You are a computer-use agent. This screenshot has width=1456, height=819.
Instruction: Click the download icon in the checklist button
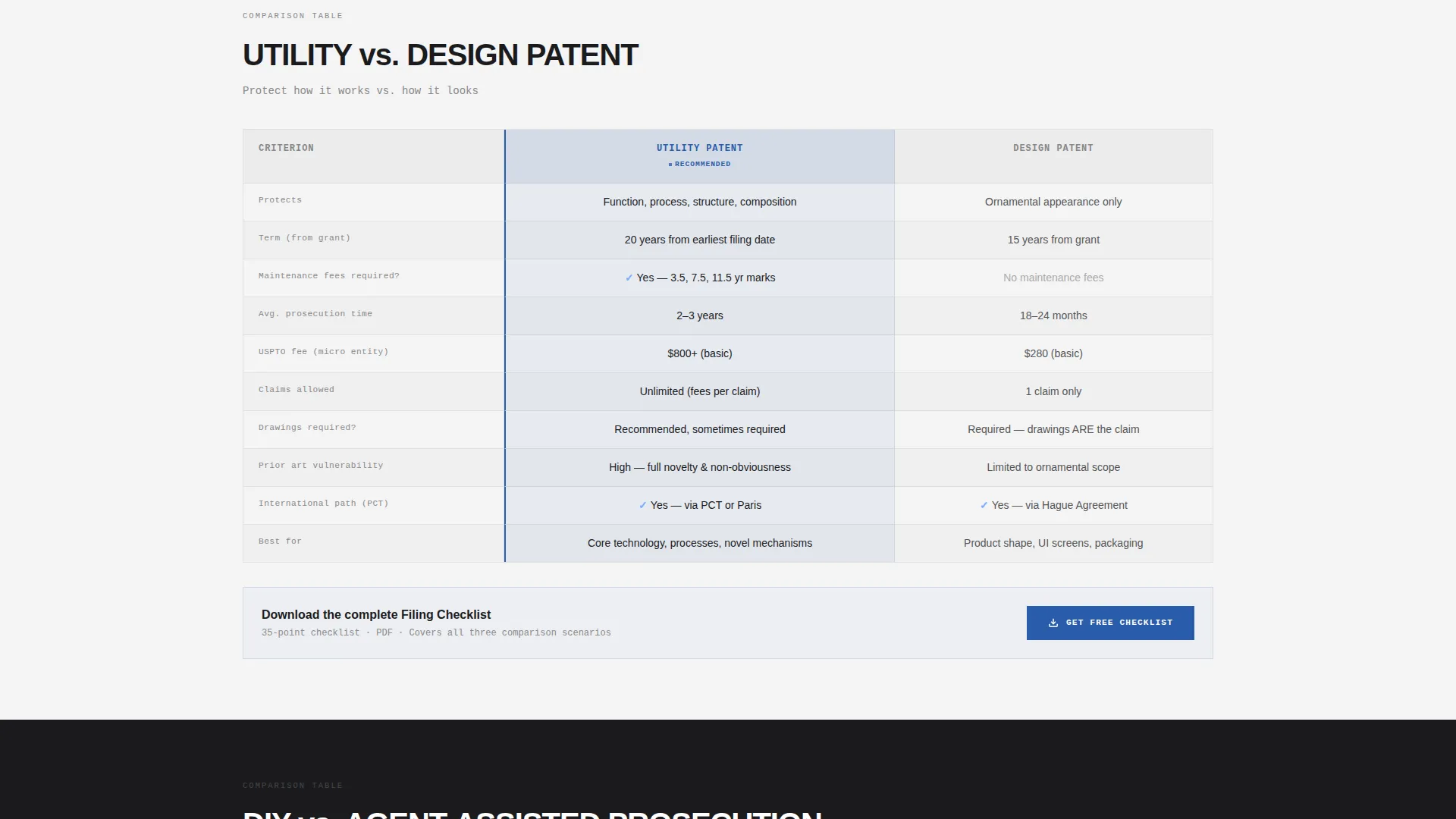coord(1053,623)
